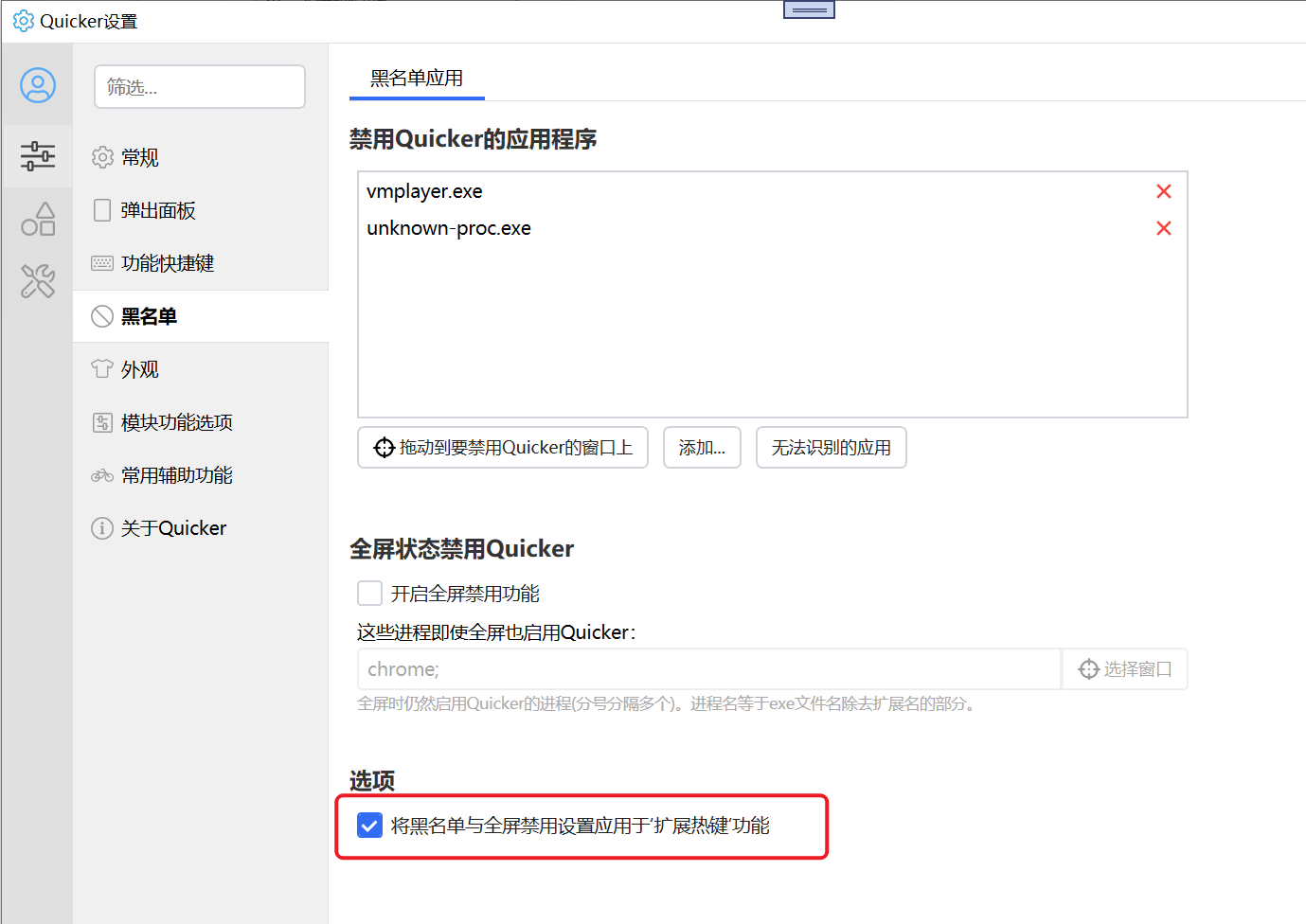Viewport: 1306px width, 924px height.
Task: Open 外观 appearance settings
Action: tap(201, 369)
